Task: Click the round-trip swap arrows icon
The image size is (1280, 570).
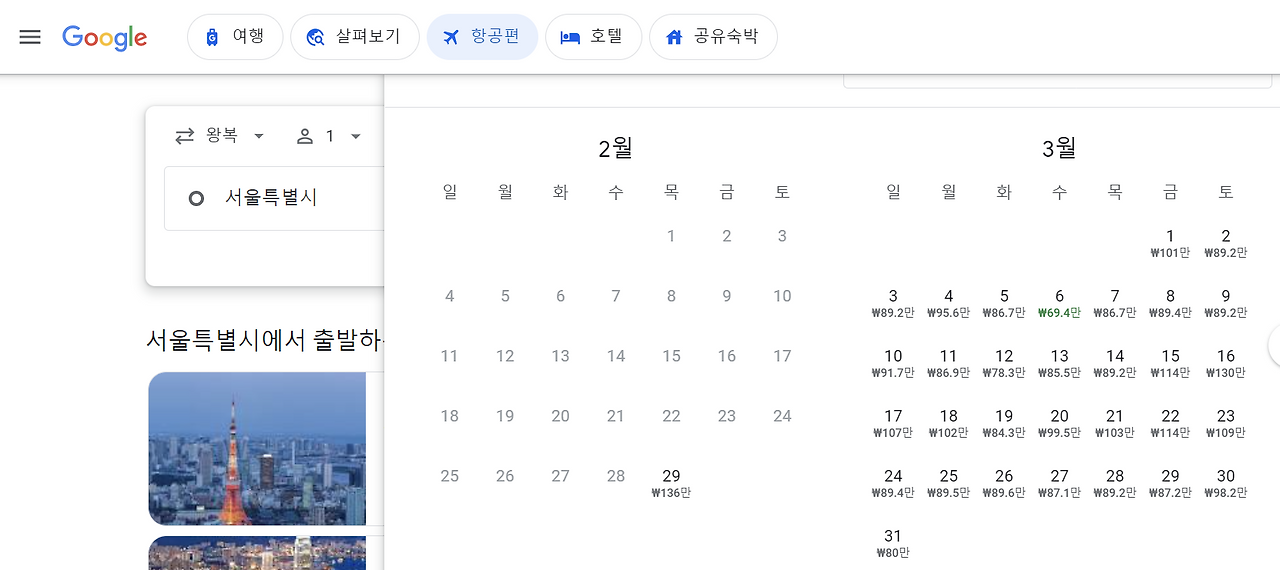Action: (x=185, y=136)
